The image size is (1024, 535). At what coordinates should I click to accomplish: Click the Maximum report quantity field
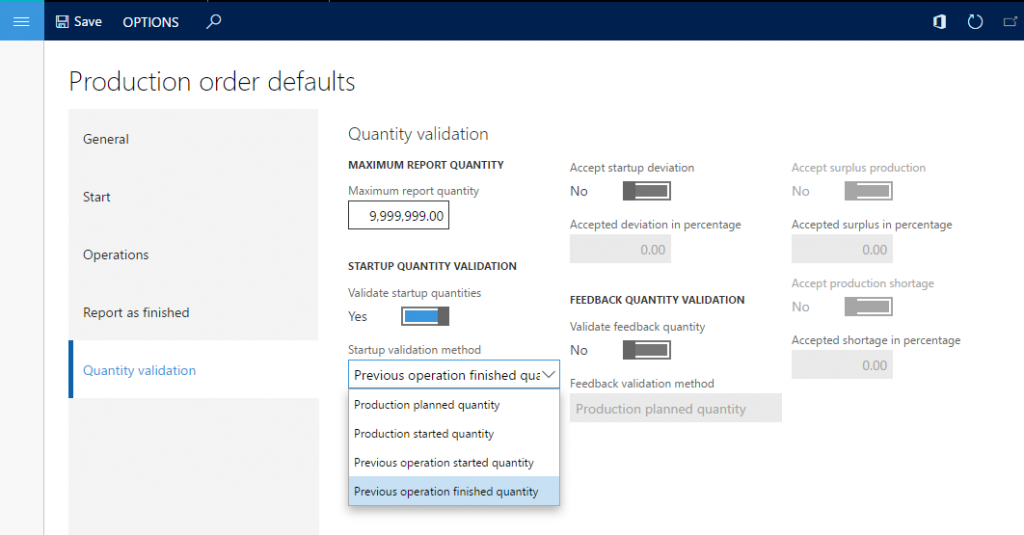point(398,216)
